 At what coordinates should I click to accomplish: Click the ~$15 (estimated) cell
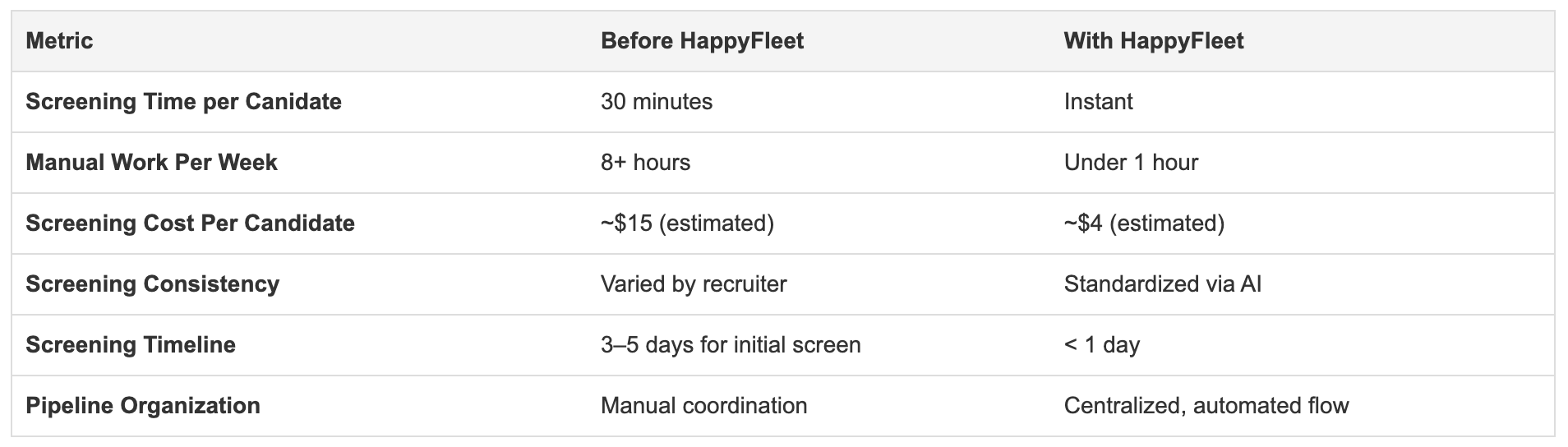[x=687, y=223]
